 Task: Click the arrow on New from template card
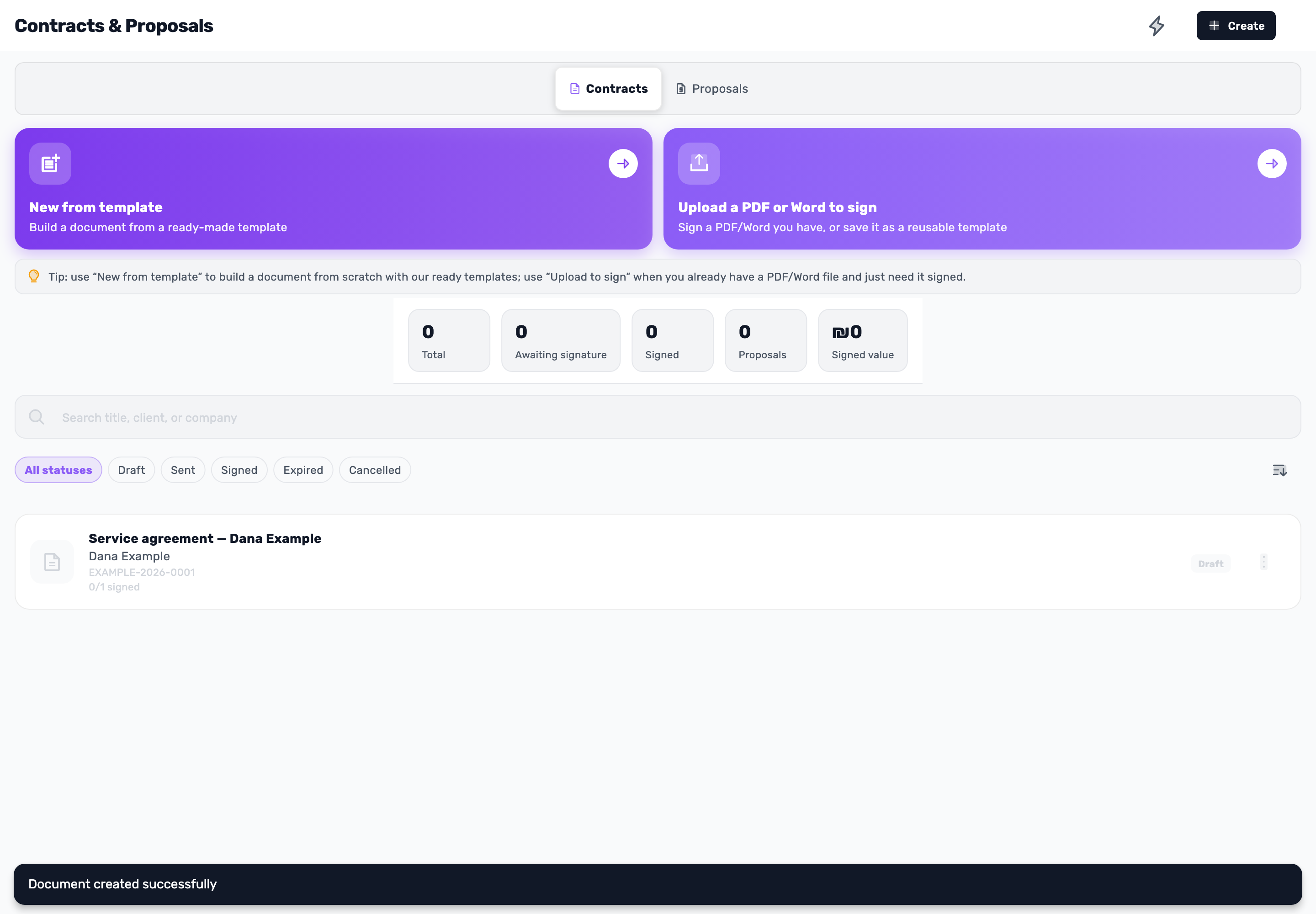point(623,164)
